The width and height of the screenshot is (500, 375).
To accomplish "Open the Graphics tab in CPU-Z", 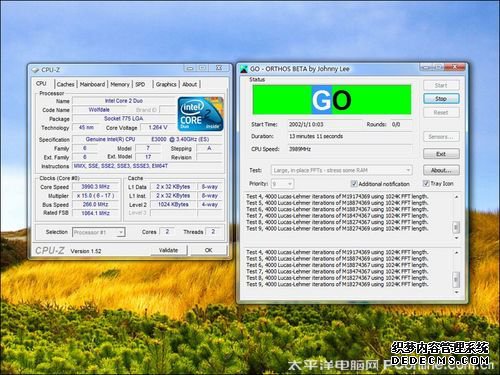I will click(x=166, y=84).
